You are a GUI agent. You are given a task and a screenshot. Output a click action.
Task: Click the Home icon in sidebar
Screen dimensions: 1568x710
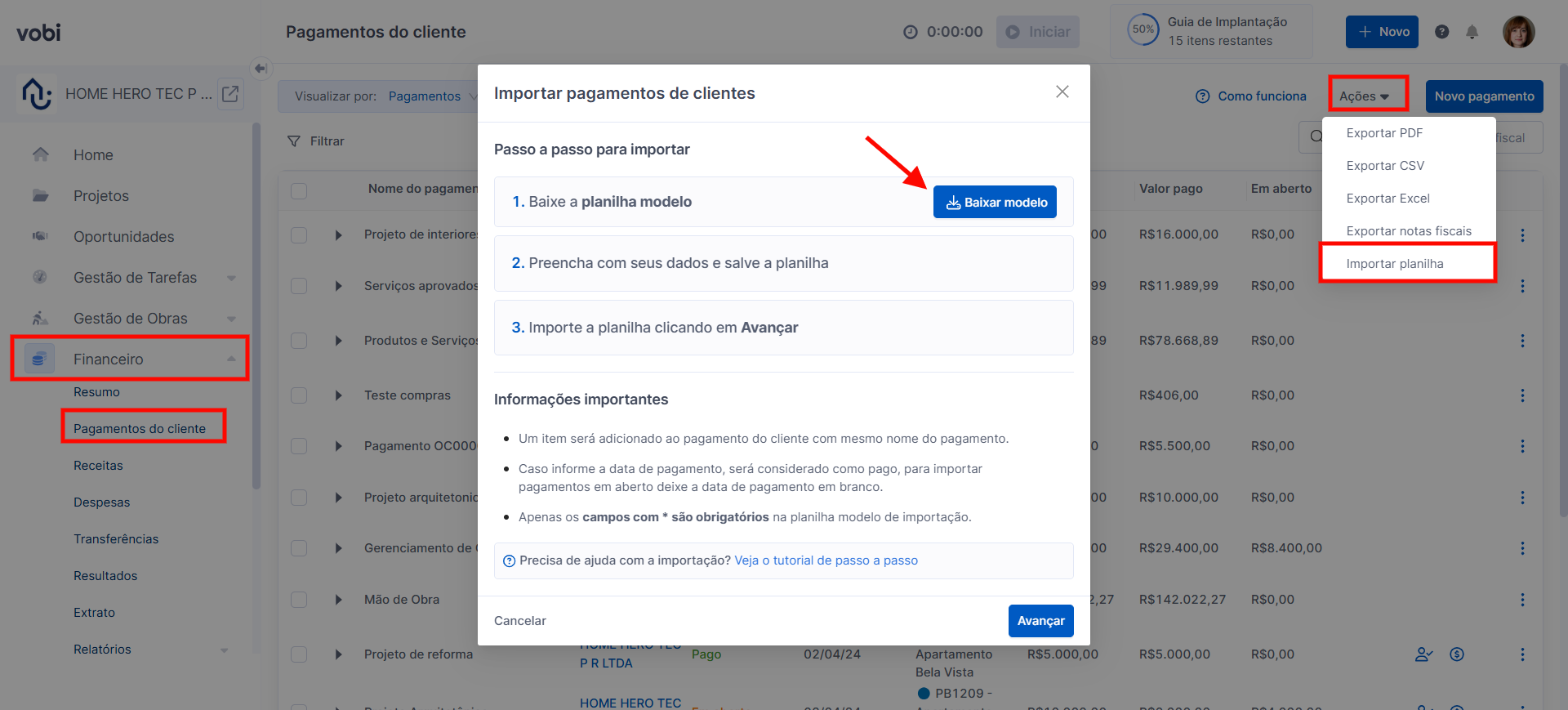point(41,154)
